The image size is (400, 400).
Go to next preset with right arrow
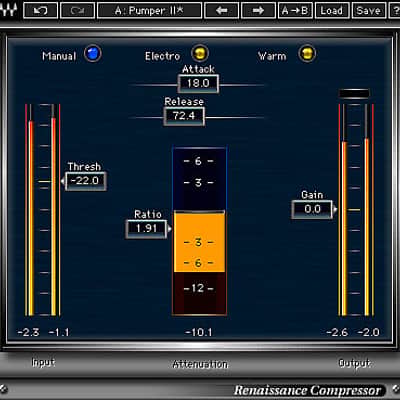pyautogui.click(x=258, y=10)
